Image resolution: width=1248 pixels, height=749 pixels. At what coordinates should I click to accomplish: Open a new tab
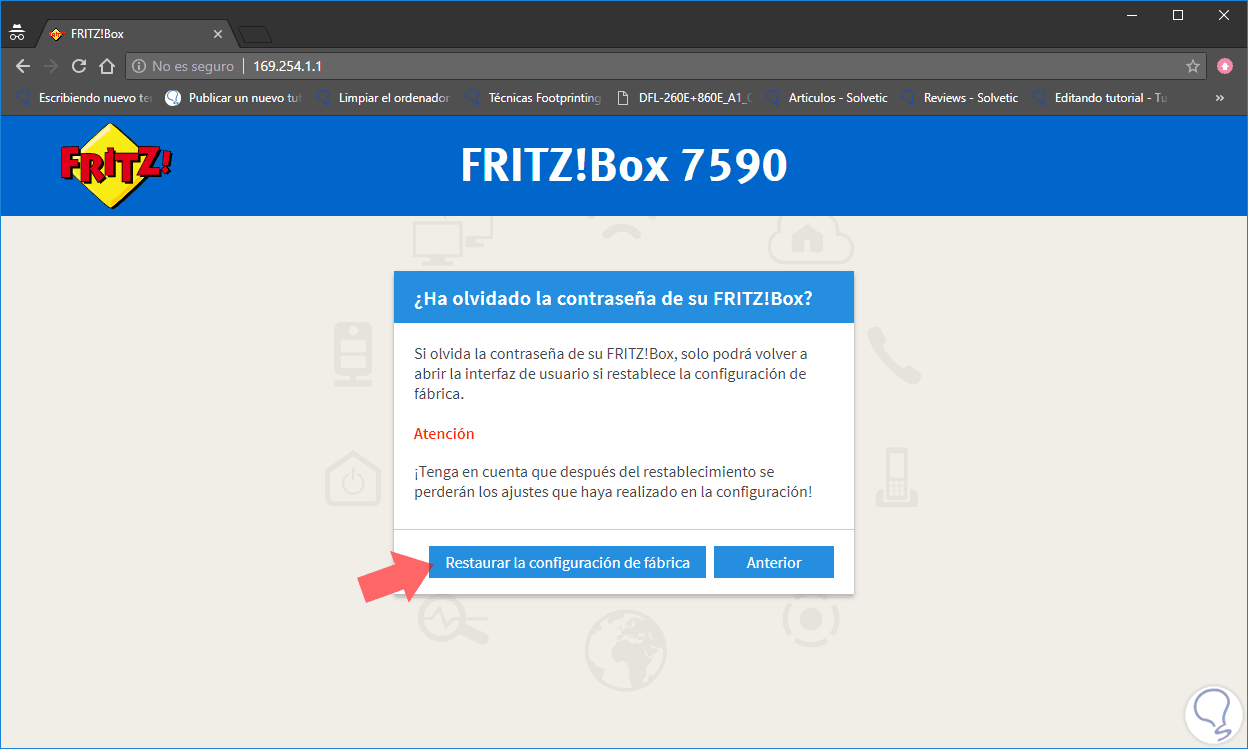click(x=256, y=35)
